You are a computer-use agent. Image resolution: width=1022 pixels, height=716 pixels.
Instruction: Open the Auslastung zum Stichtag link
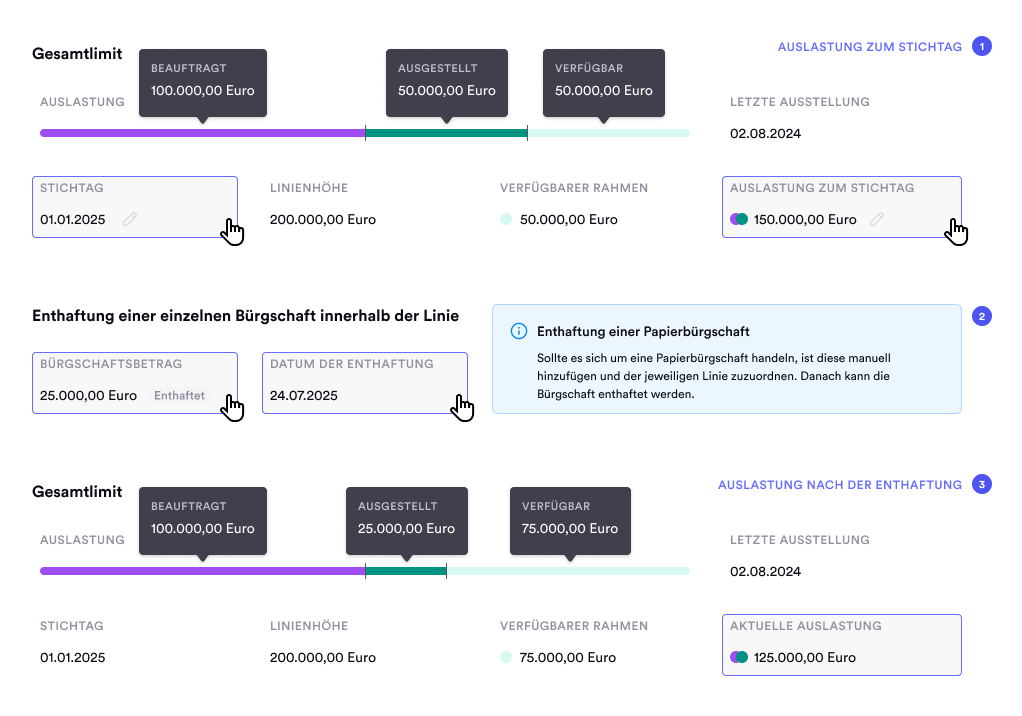(x=869, y=46)
